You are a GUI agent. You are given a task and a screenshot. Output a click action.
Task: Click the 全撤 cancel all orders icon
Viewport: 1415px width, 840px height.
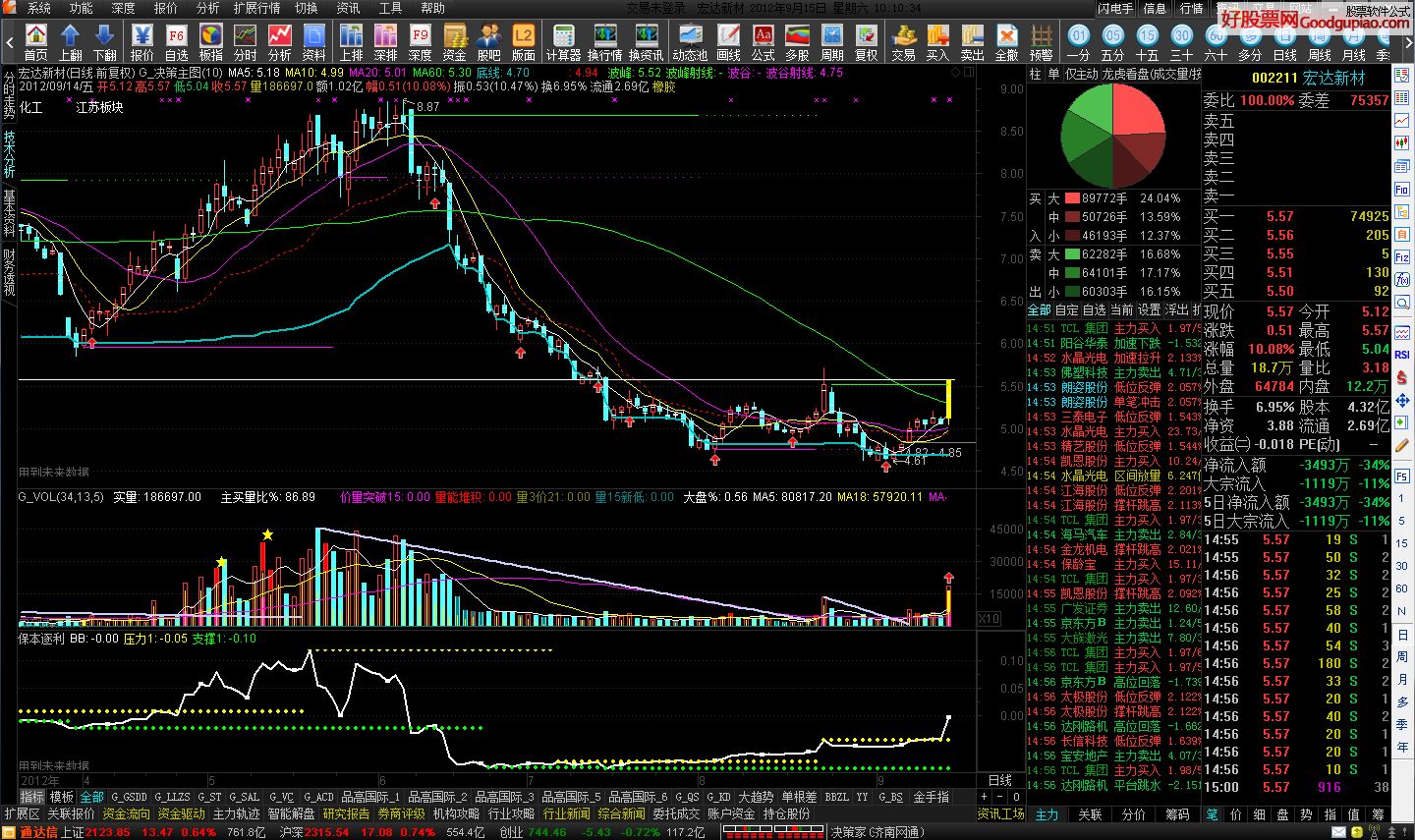pyautogui.click(x=1007, y=42)
